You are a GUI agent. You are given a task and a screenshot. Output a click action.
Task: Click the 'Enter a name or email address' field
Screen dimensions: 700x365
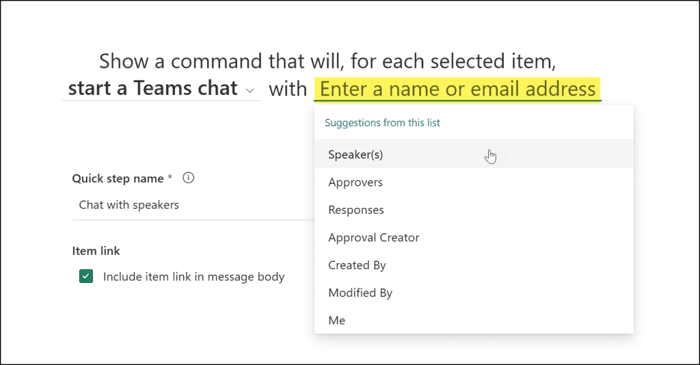458,89
